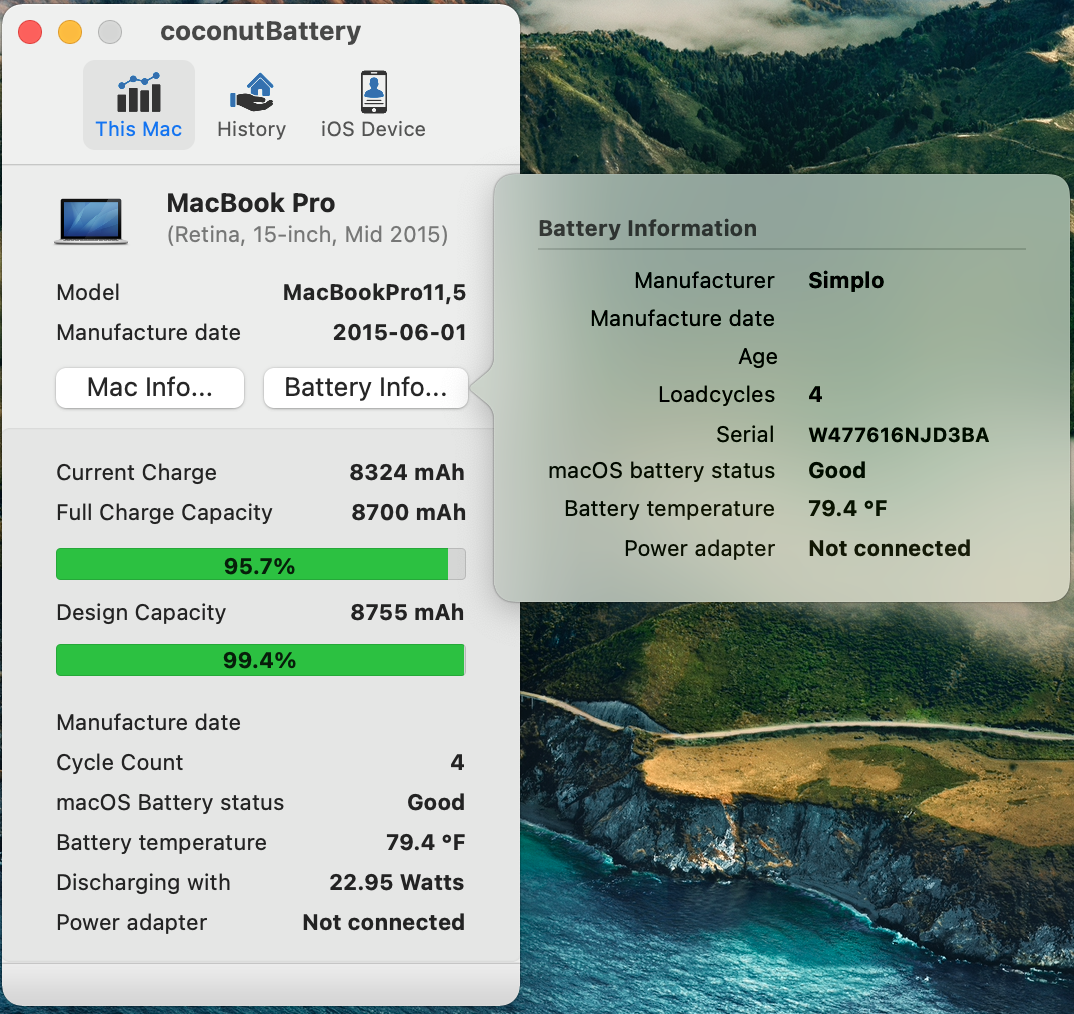Screen dimensions: 1074x1014
Task: Switch to the History tab label
Action: [x=251, y=129]
